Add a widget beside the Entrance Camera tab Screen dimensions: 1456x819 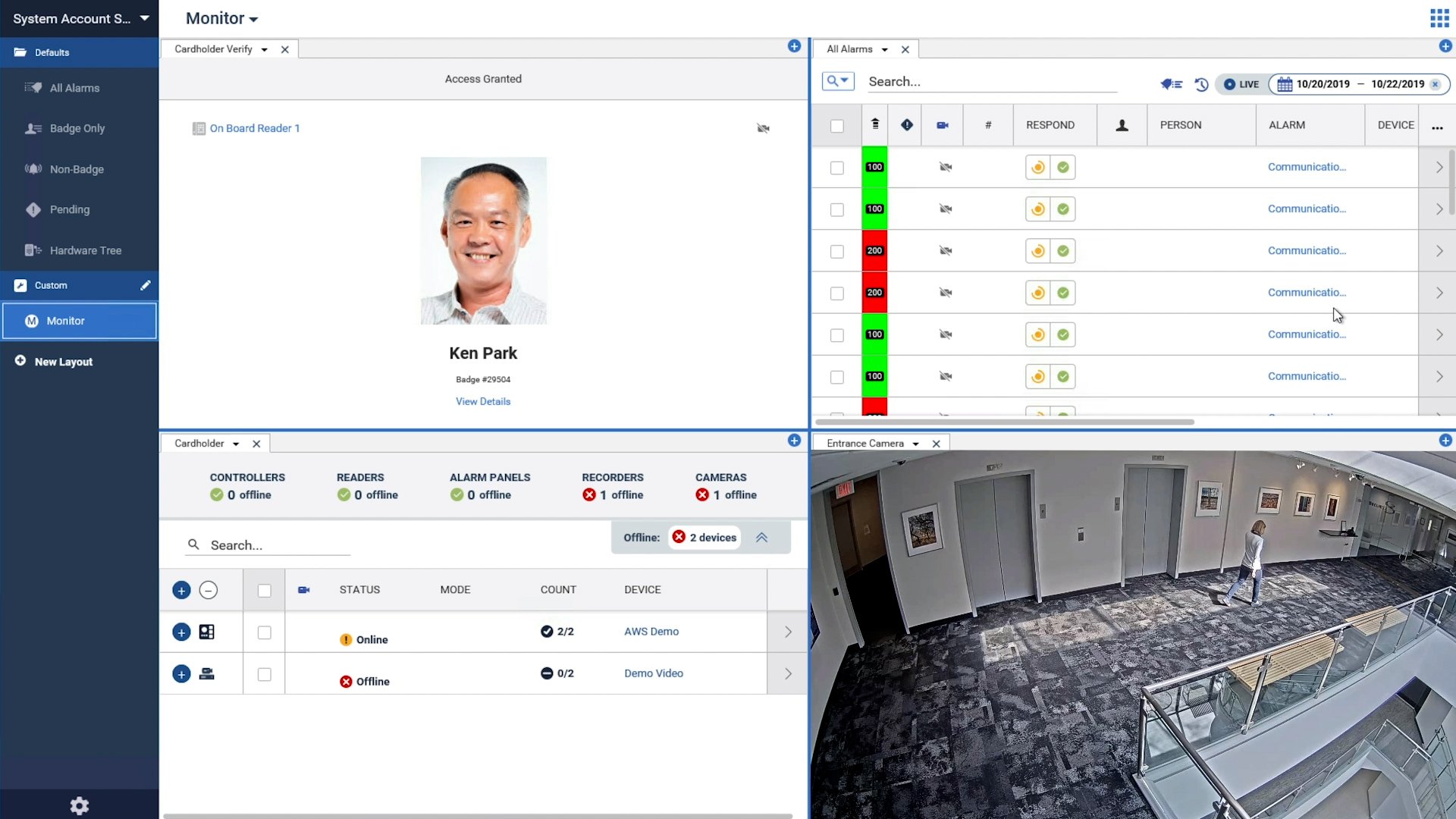1445,441
